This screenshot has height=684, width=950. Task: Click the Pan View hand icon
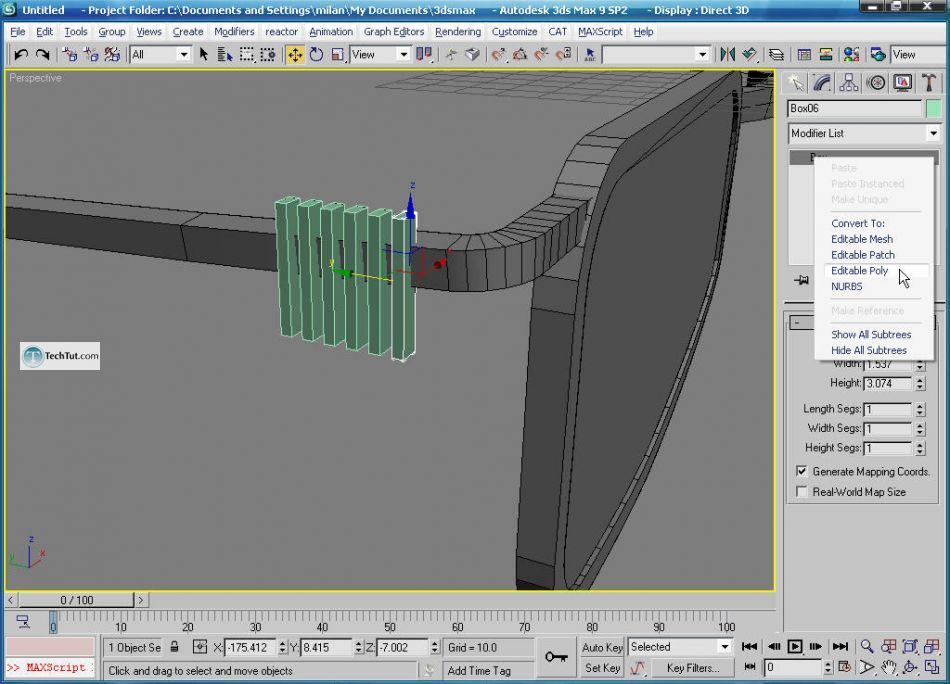pos(889,667)
